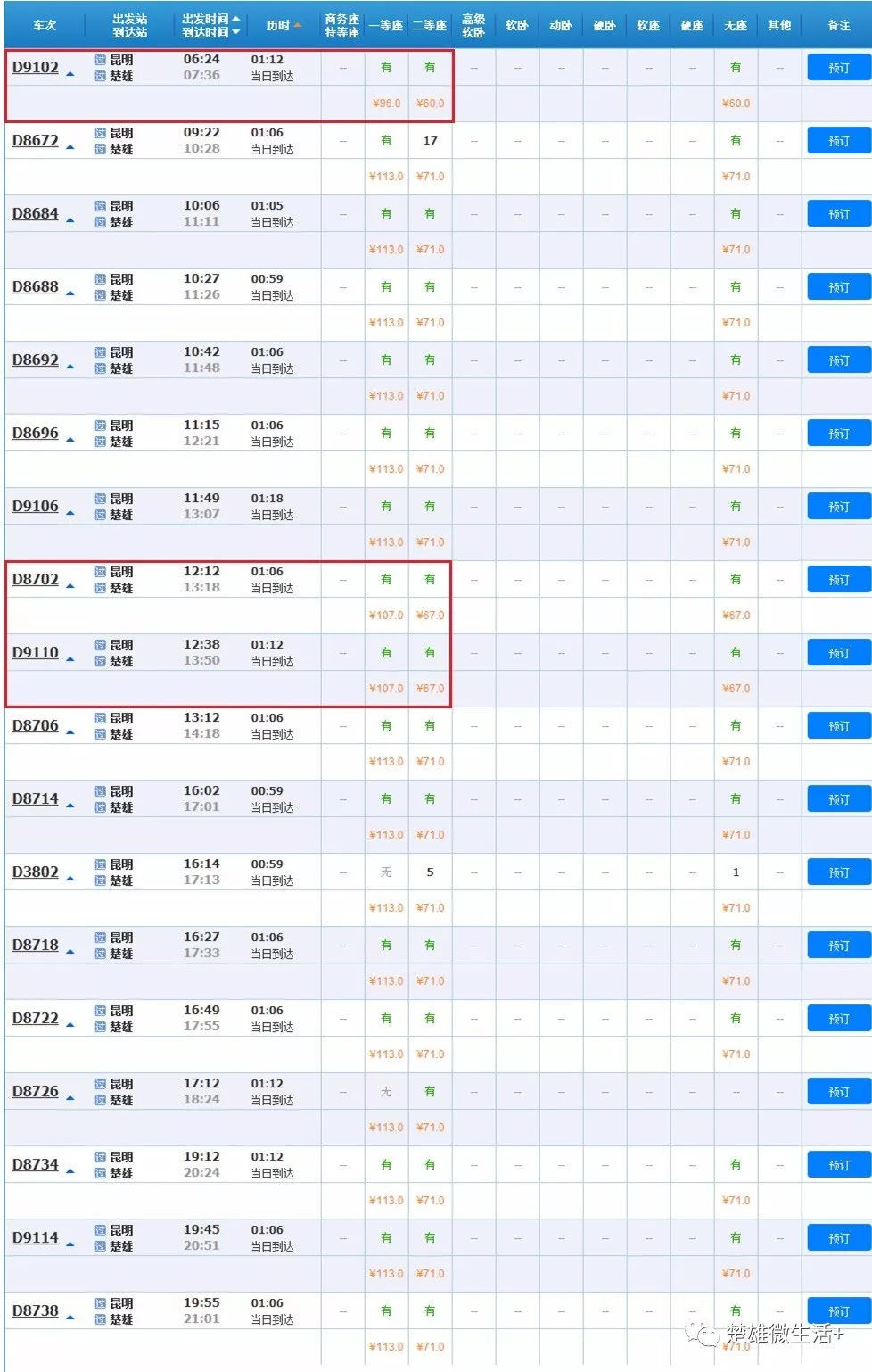Open train D9102 details link
This screenshot has height=1372, width=872.
[x=36, y=68]
